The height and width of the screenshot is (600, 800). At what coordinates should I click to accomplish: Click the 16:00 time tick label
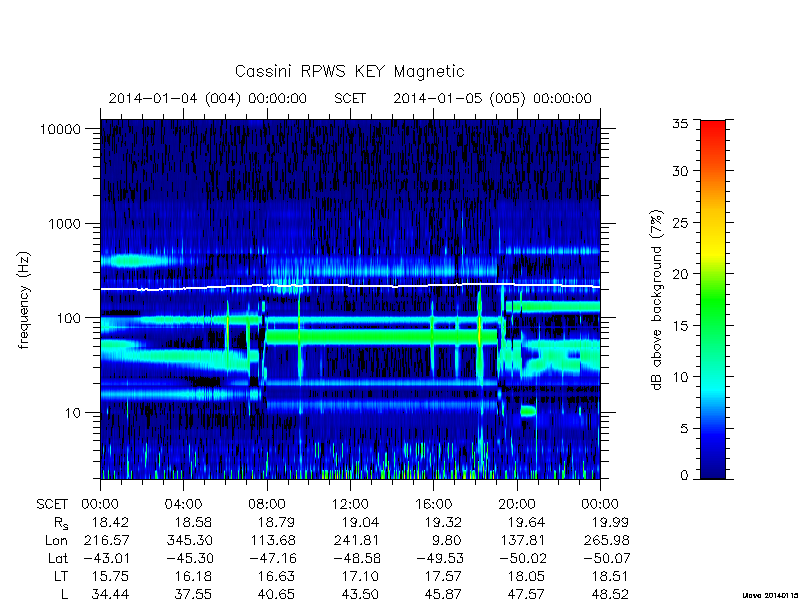click(x=433, y=504)
